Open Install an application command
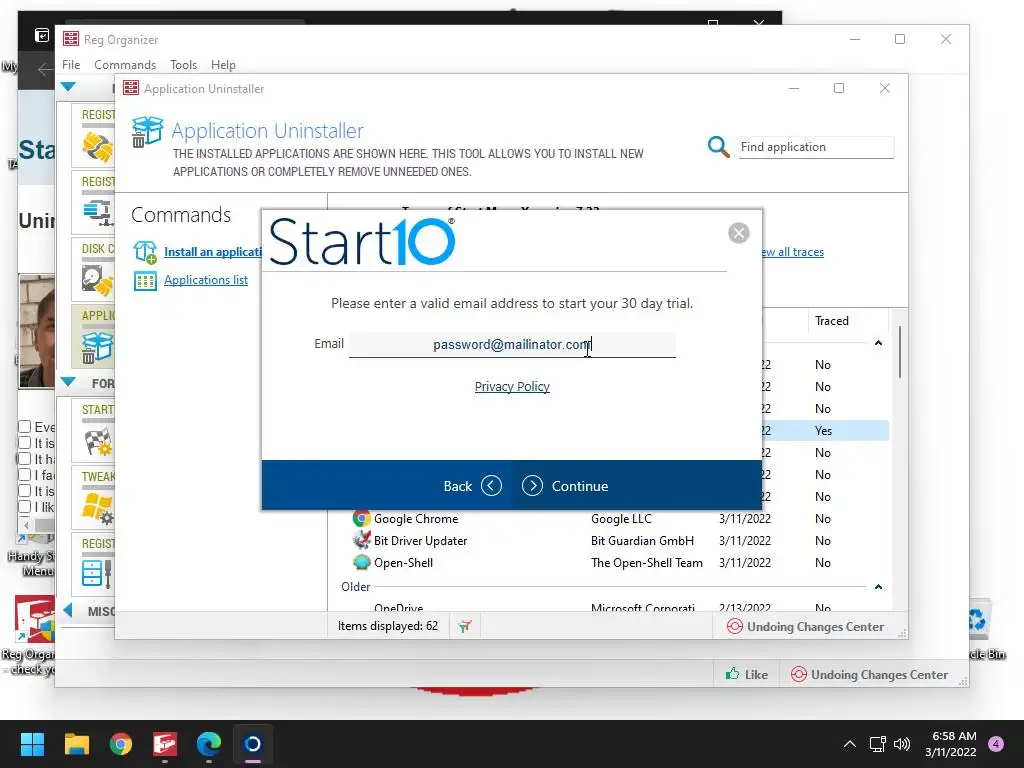The width and height of the screenshot is (1024, 768). click(213, 252)
